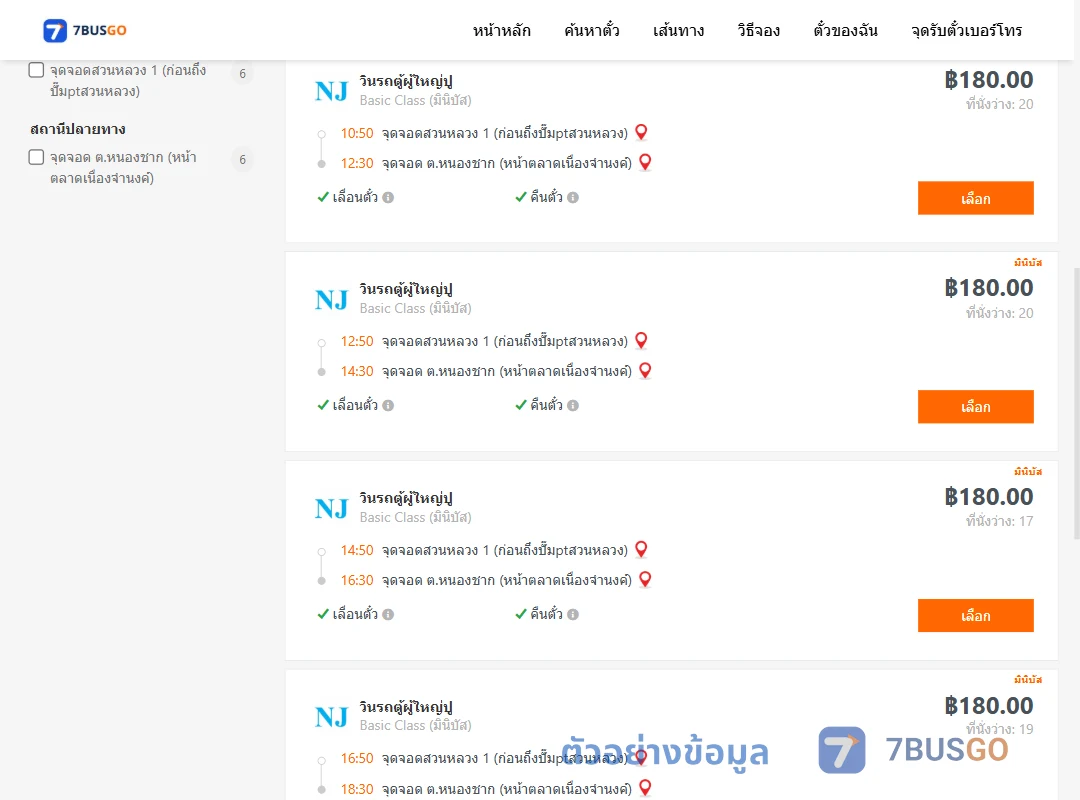This screenshot has height=800, width=1080.
Task: Click the 12:50 departure time text
Action: tap(357, 341)
